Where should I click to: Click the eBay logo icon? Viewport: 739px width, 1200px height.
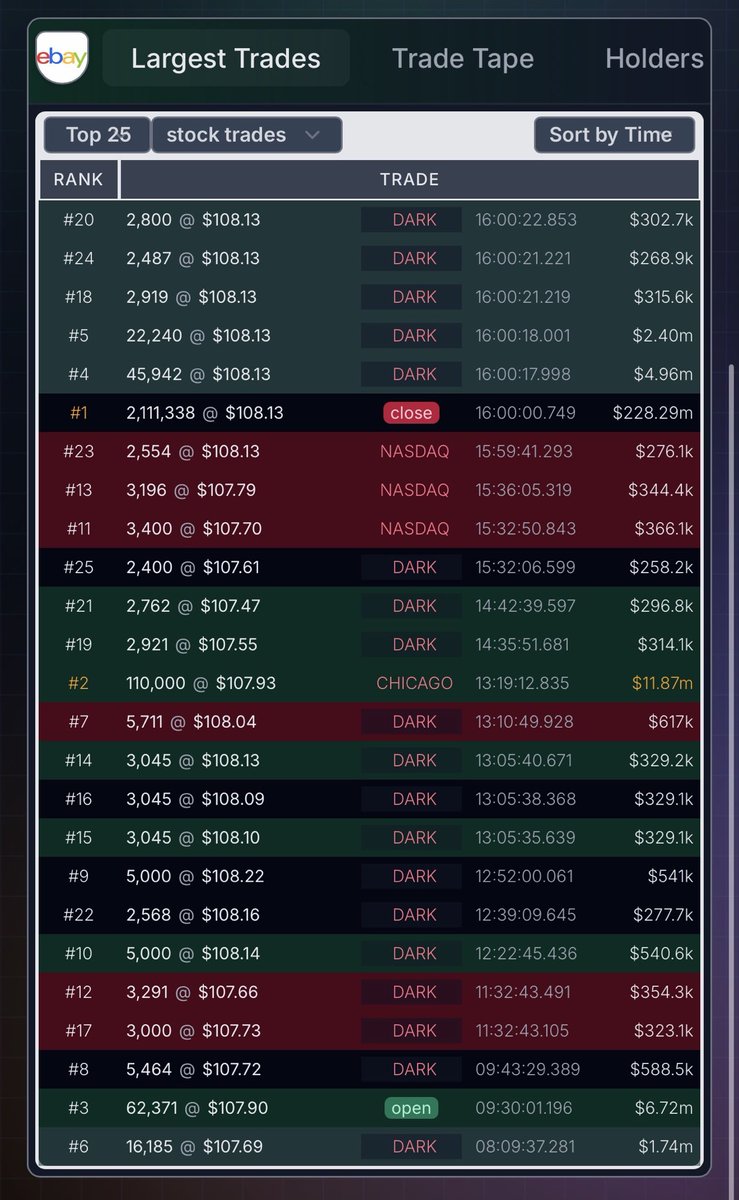coord(62,58)
